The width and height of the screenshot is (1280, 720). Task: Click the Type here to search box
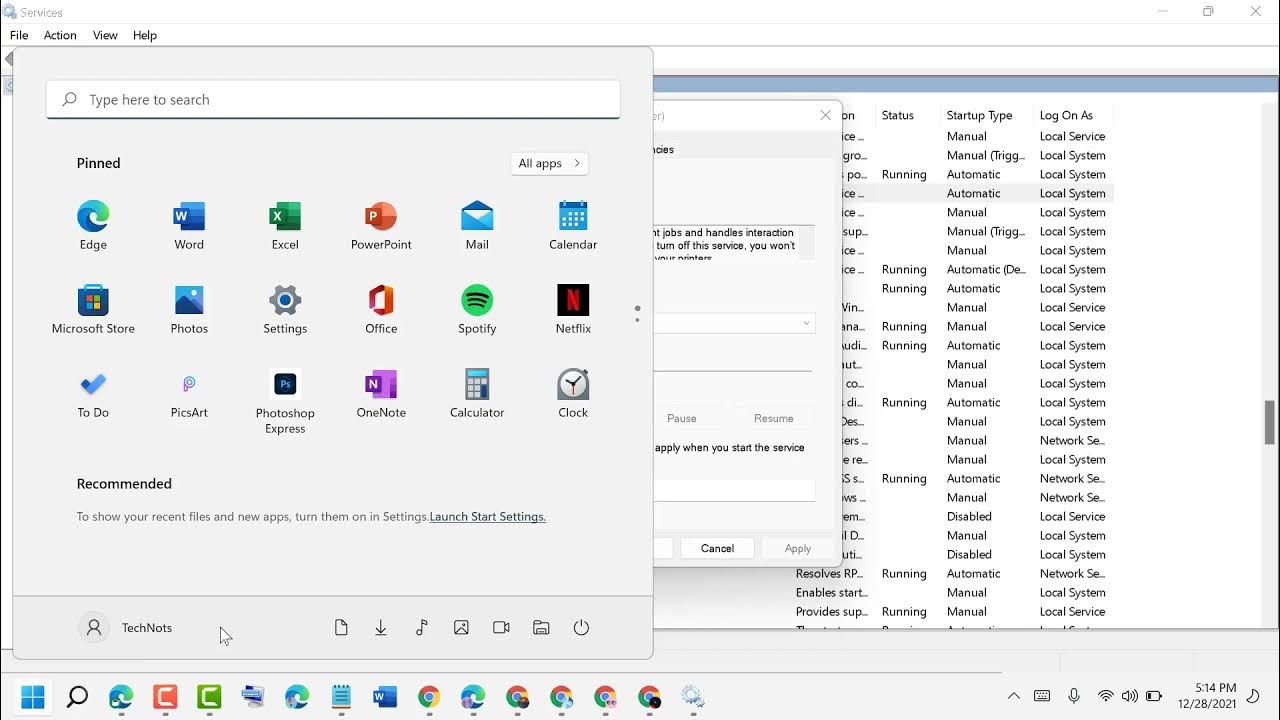pos(333,99)
